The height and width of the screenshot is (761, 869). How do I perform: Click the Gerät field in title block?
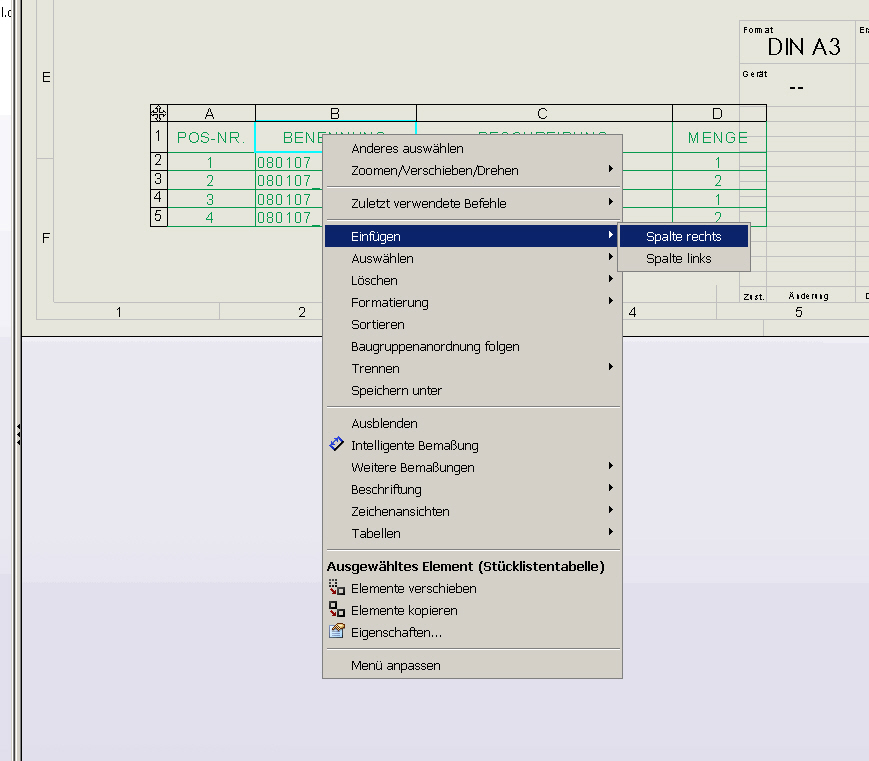[796, 85]
